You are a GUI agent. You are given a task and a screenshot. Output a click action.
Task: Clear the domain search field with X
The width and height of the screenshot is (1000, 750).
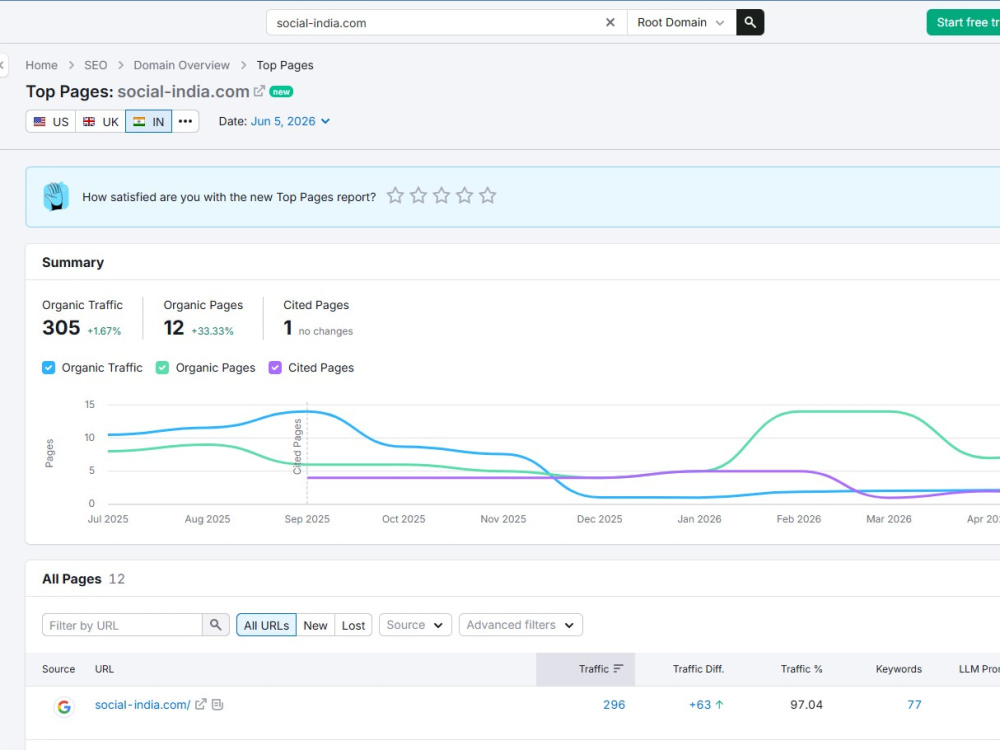coord(610,22)
